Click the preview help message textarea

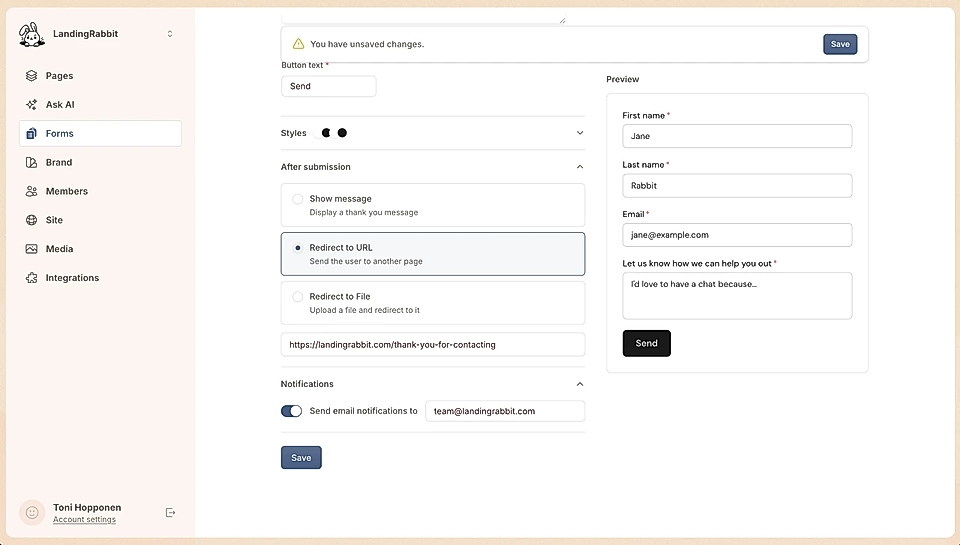tap(737, 296)
